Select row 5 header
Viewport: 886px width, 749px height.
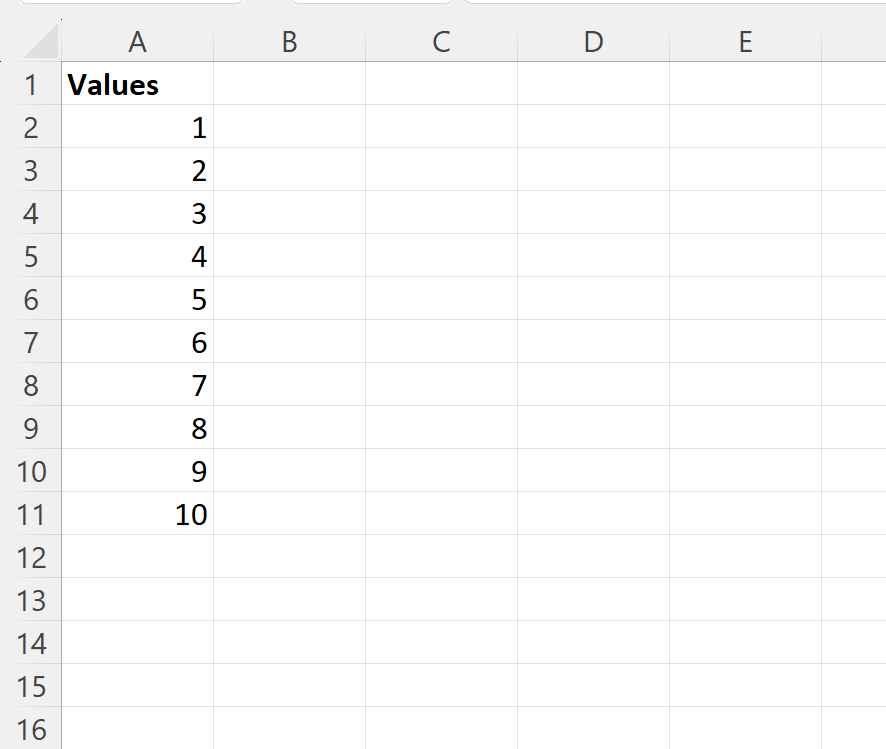31,255
